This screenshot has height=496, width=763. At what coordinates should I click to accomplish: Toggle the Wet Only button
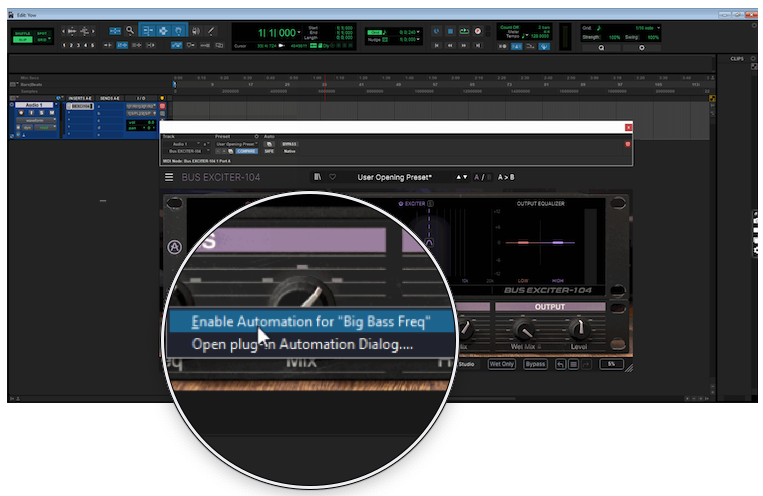click(x=502, y=364)
